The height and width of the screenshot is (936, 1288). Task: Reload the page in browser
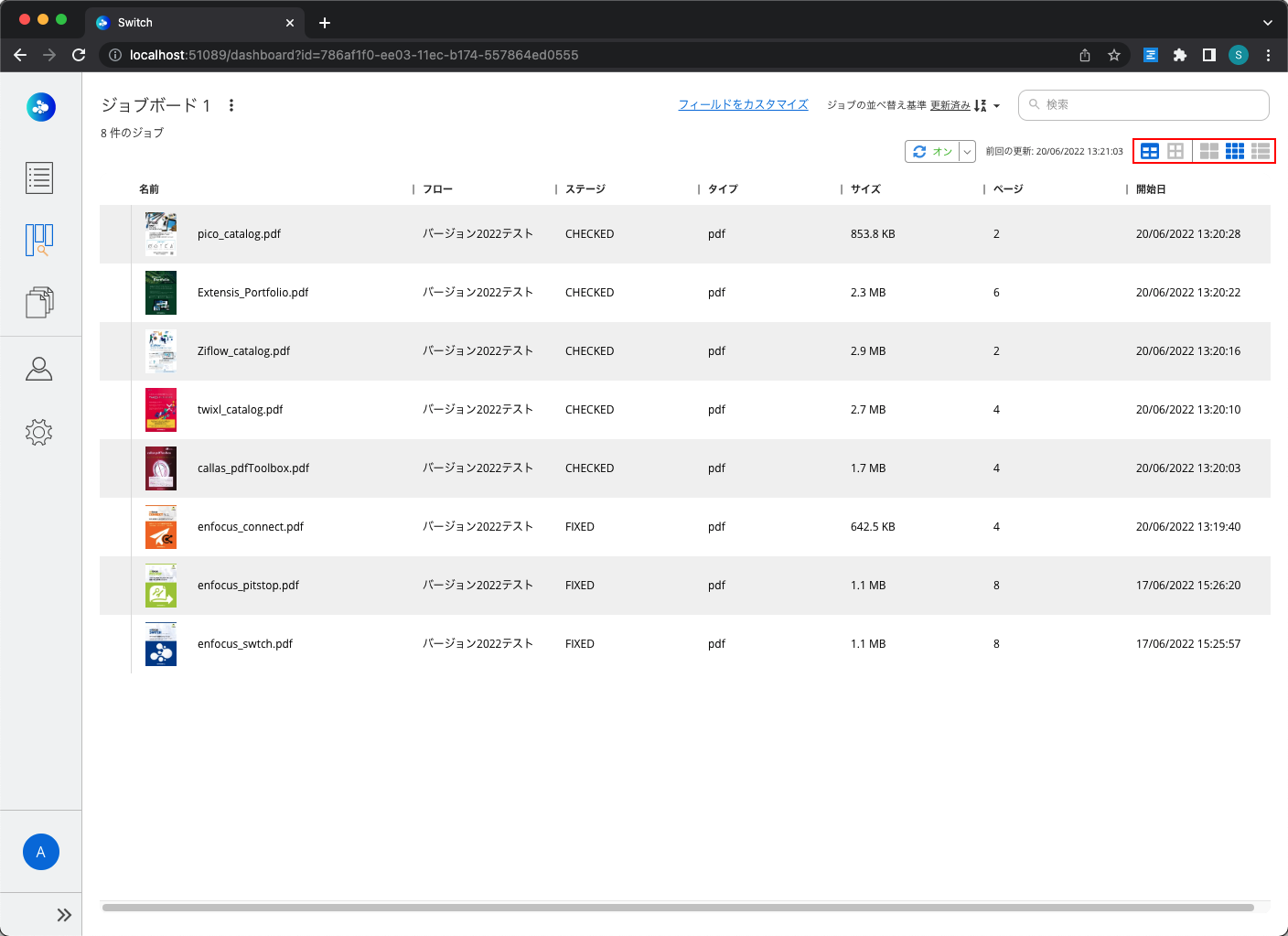coord(79,55)
